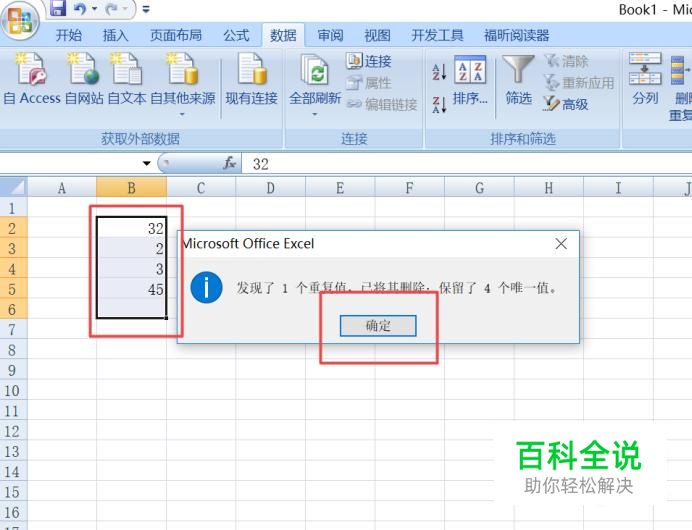Click 清除 filter

click(x=566, y=61)
